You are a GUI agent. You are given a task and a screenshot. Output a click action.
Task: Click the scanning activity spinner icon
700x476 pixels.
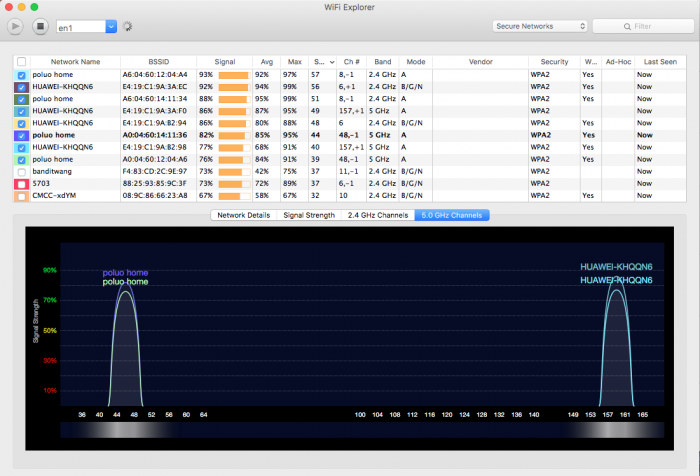[128, 26]
